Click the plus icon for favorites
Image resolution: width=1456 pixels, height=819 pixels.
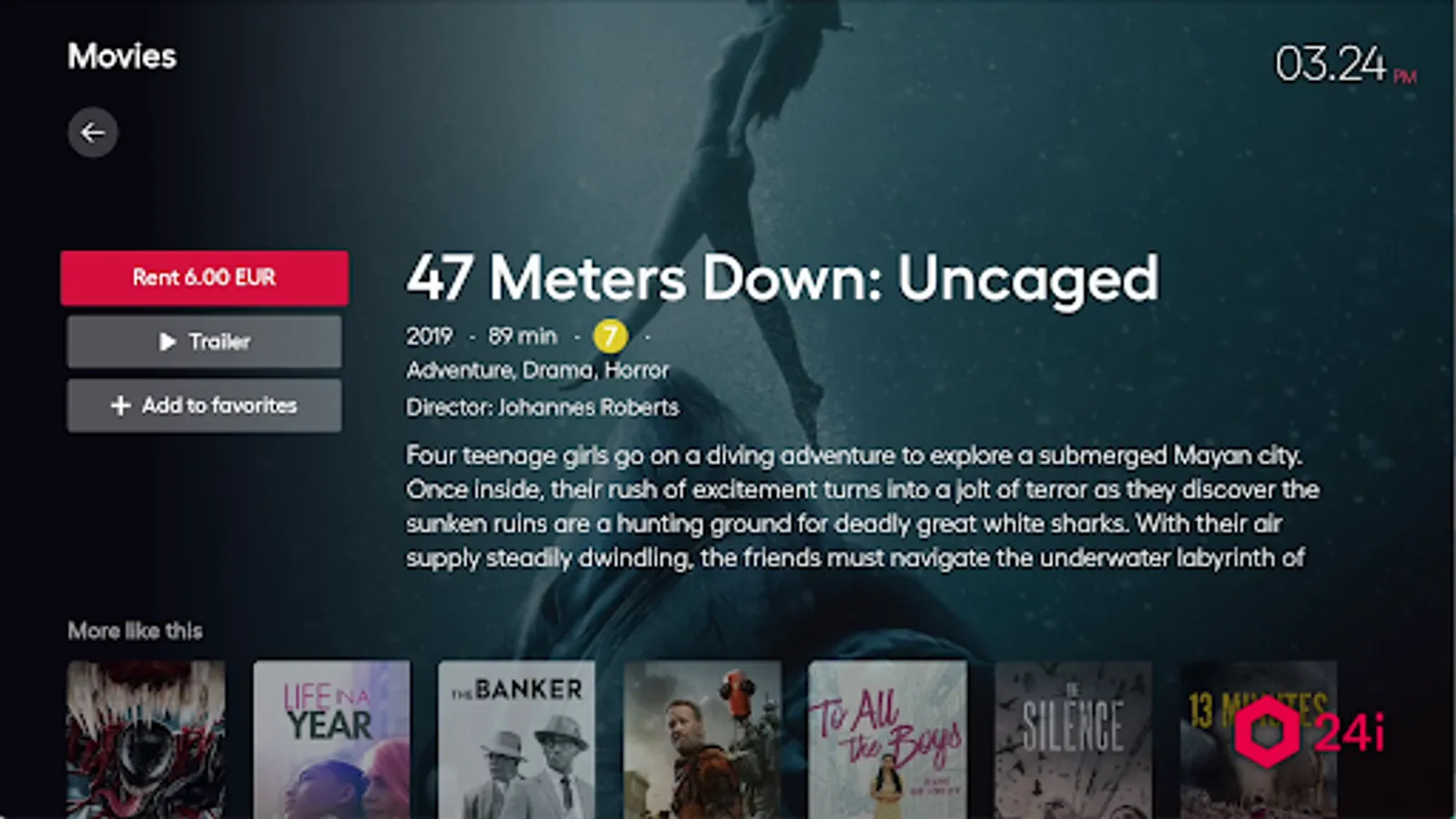120,406
